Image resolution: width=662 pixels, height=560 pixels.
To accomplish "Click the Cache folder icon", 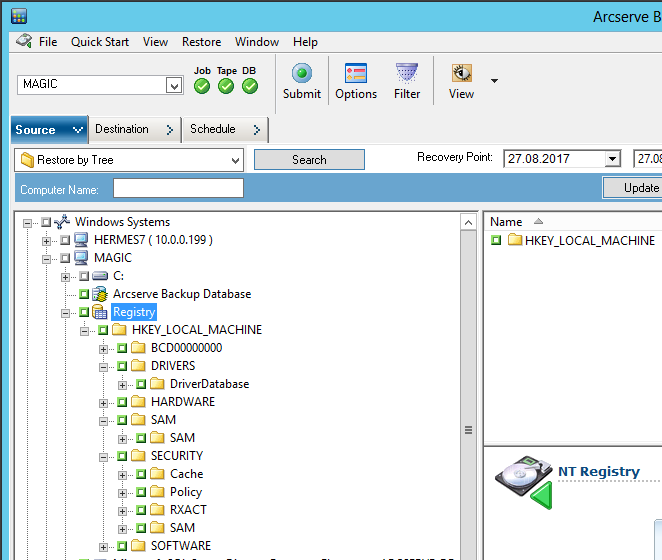I will tap(157, 473).
